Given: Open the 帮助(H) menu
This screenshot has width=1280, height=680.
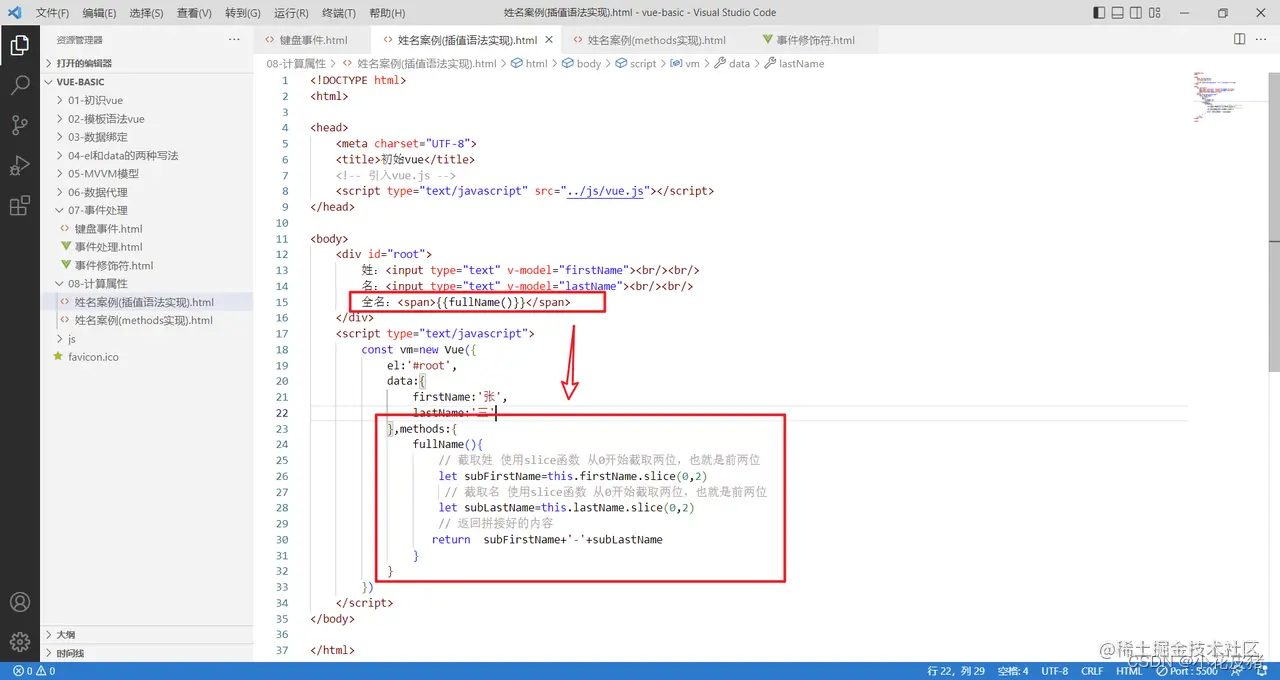Looking at the screenshot, I should click(x=386, y=13).
